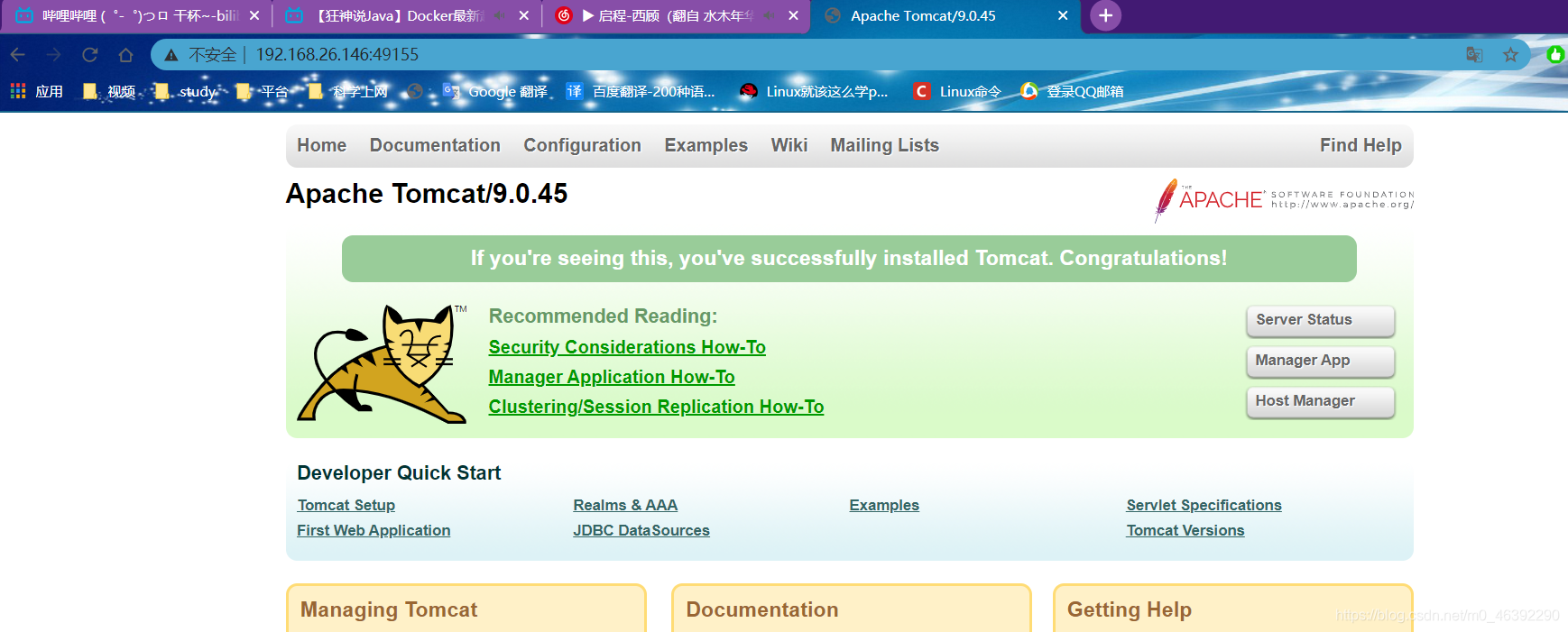
Task: Bookmark this page with star icon
Action: 1510,55
